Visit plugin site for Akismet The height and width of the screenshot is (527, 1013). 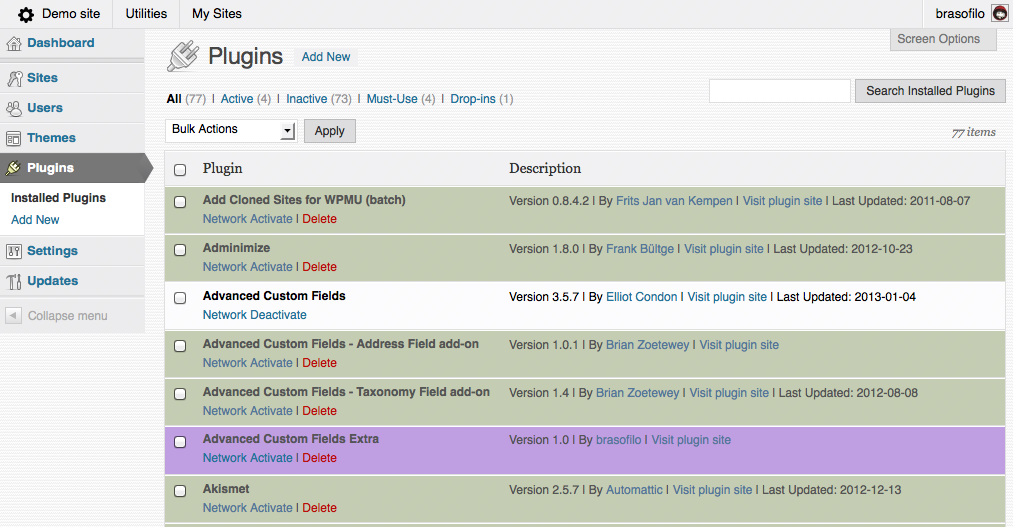[713, 490]
